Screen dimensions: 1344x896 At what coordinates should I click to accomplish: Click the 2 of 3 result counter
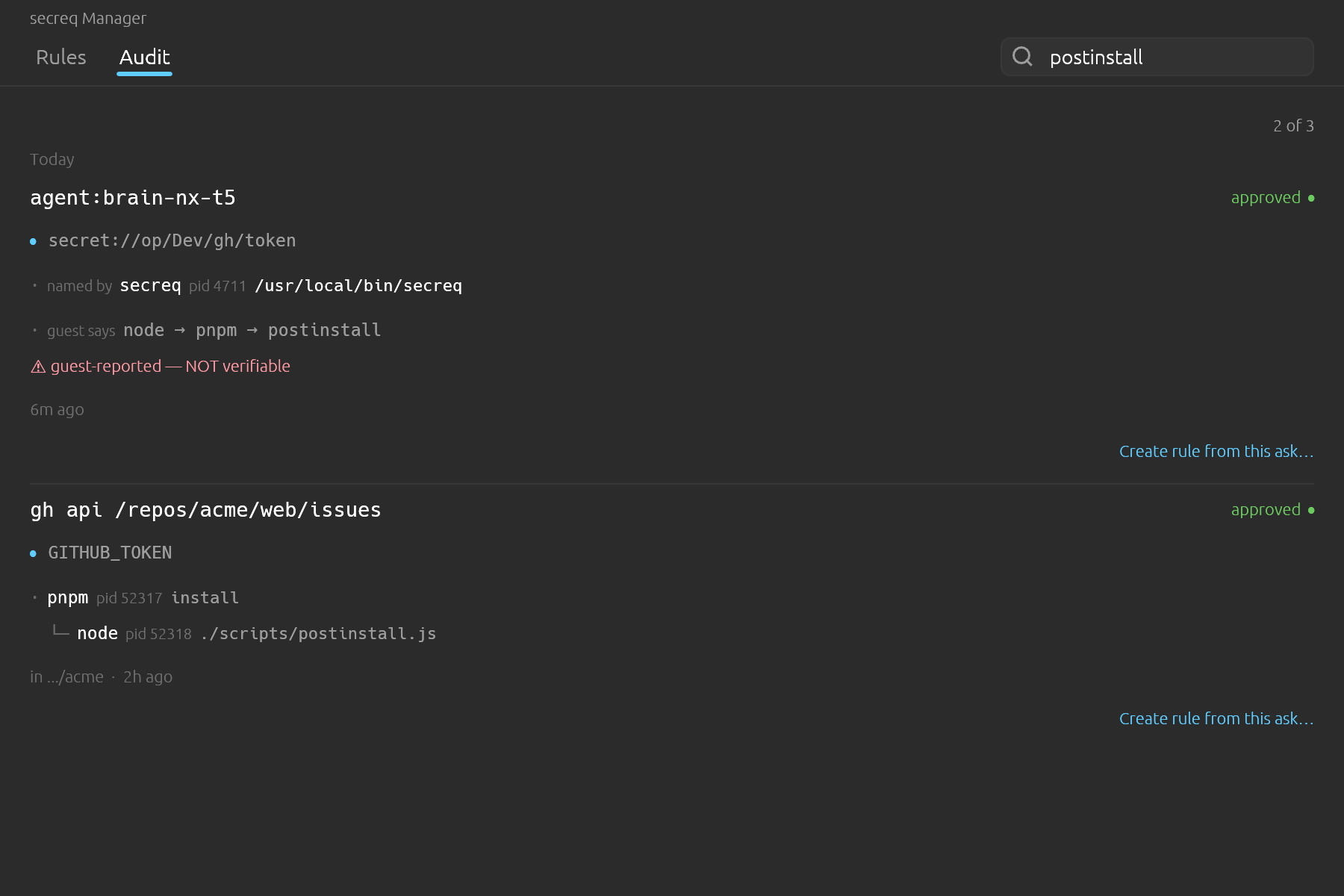pos(1293,126)
